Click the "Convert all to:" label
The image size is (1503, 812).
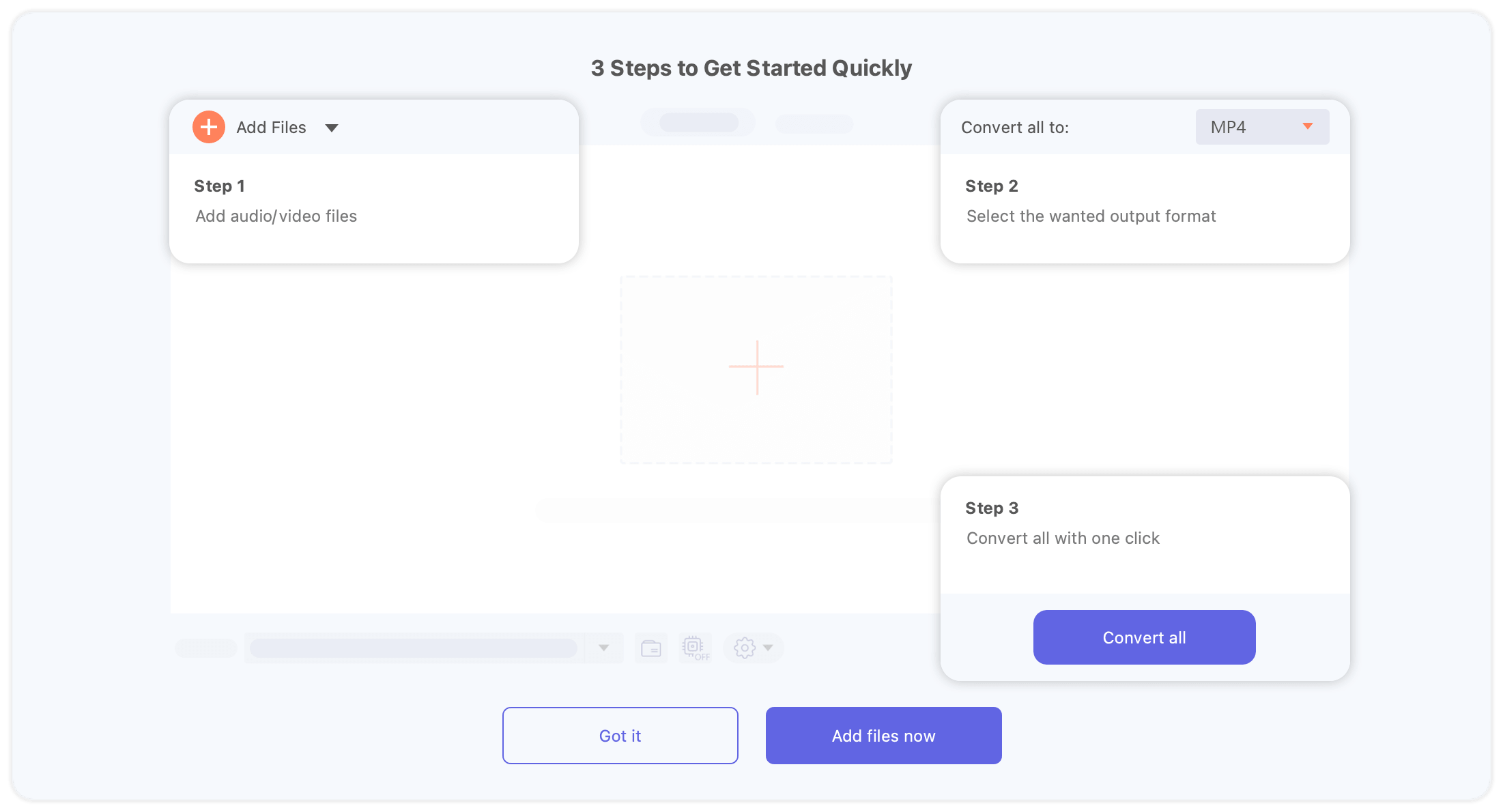pyautogui.click(x=1014, y=128)
